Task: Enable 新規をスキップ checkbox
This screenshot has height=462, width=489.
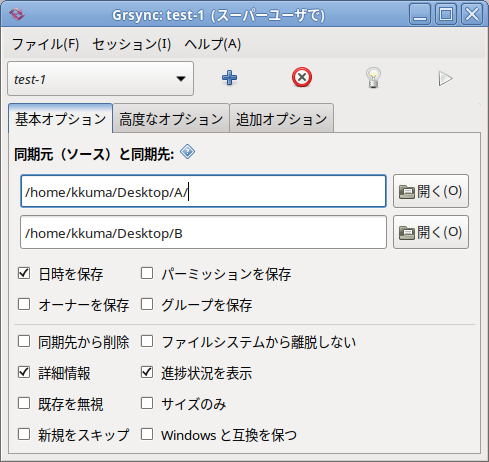Action: [24, 434]
